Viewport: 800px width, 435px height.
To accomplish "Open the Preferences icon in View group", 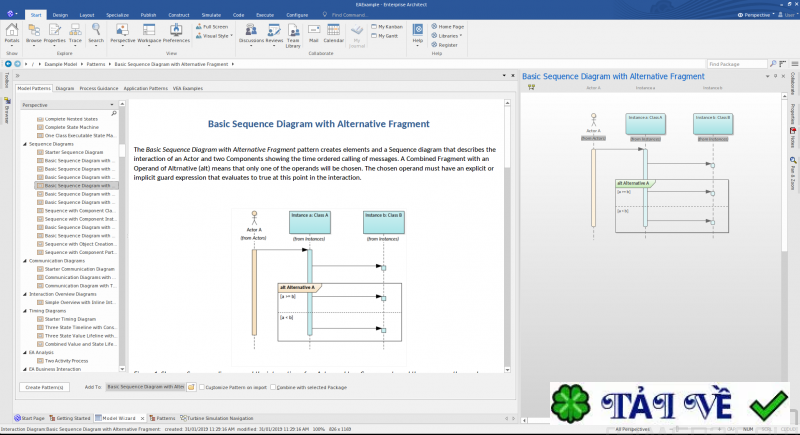I will [177, 35].
